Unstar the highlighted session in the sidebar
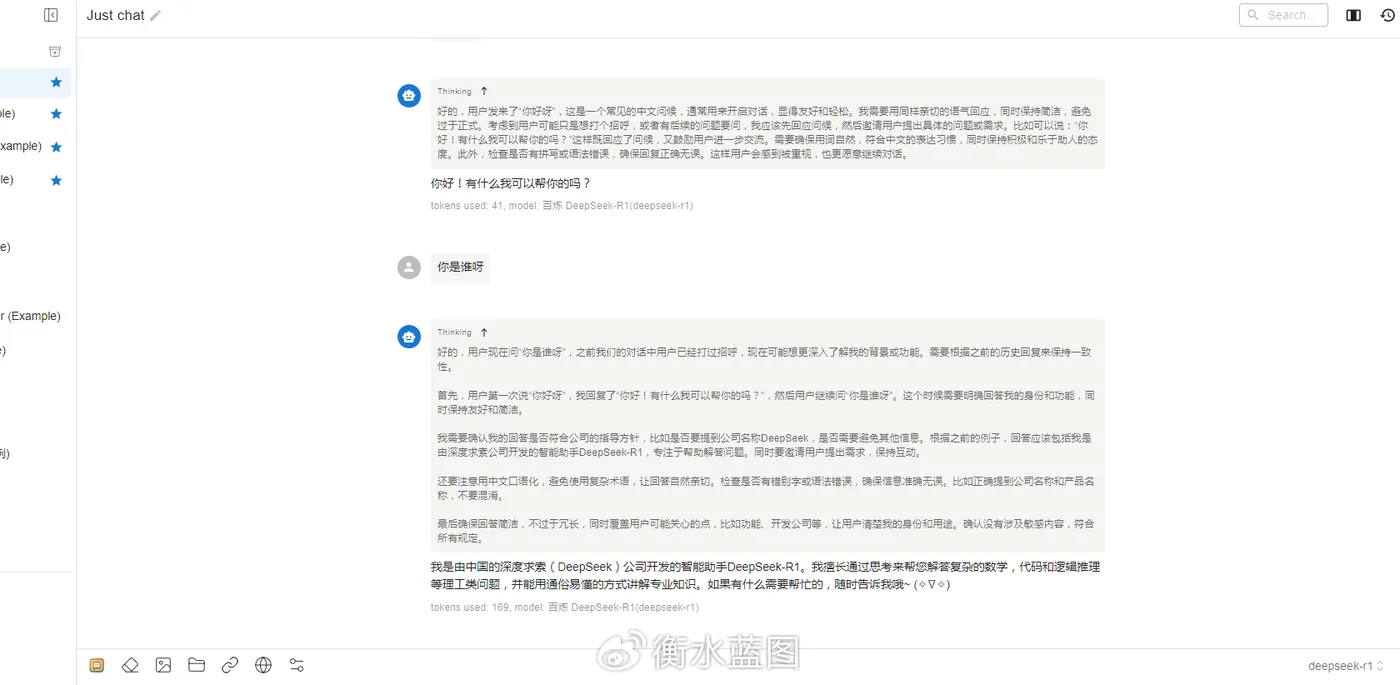The height and width of the screenshot is (685, 1400). [56, 82]
